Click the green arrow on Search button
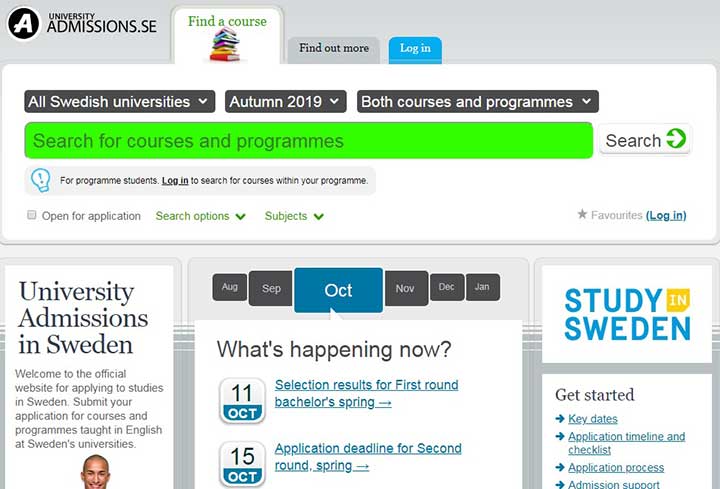Viewport: 720px width, 489px height. point(676,139)
